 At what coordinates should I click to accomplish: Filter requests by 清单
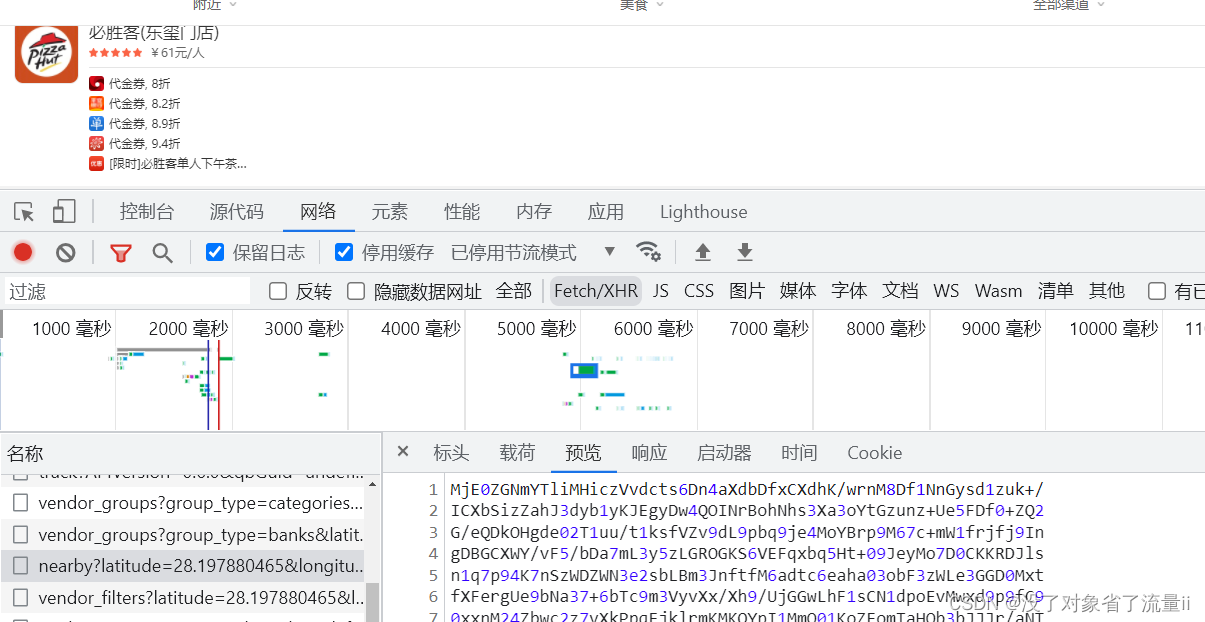[1055, 291]
